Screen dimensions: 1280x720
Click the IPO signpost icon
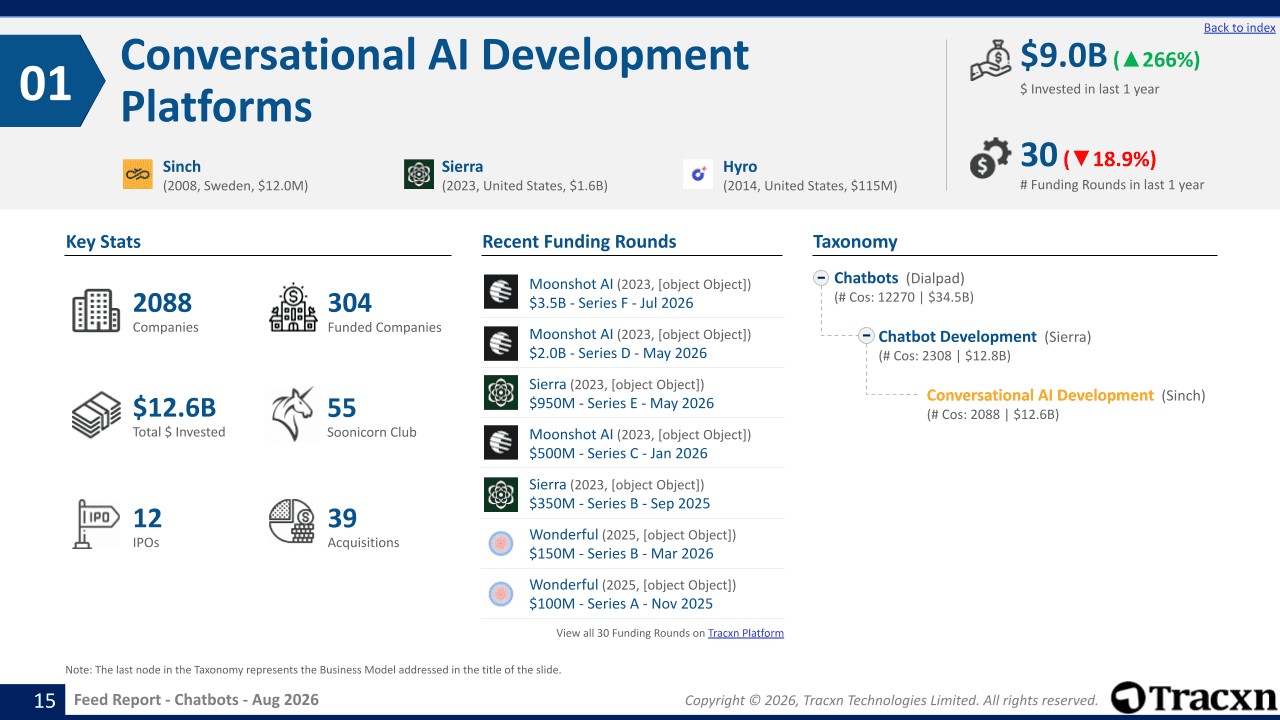[96, 524]
